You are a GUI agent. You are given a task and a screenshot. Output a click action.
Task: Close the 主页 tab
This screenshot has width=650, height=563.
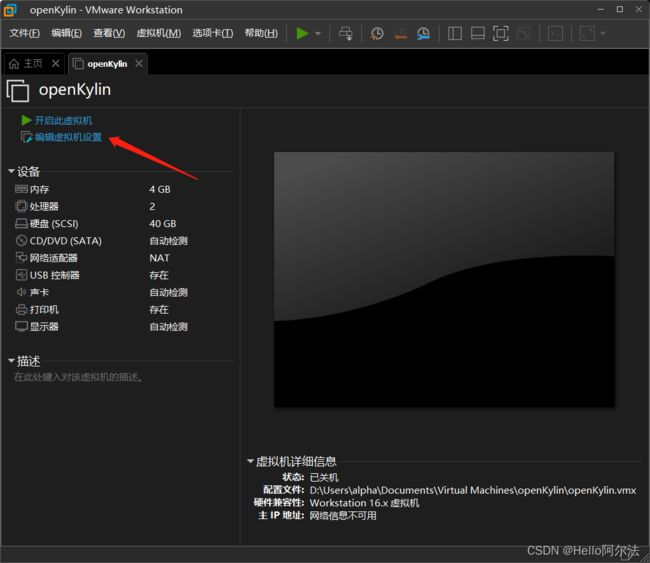[56, 63]
